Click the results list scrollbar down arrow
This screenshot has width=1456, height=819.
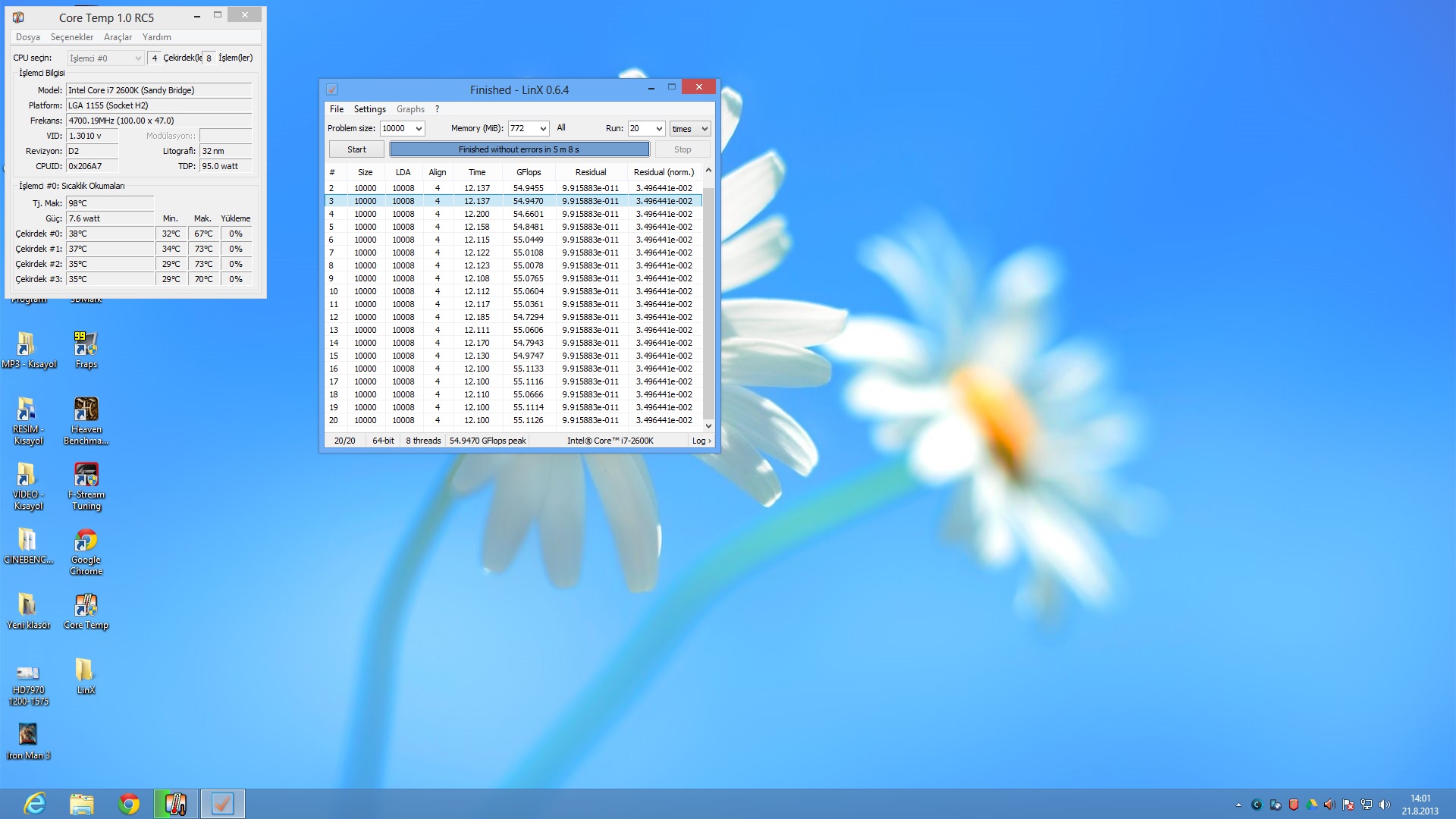[708, 425]
